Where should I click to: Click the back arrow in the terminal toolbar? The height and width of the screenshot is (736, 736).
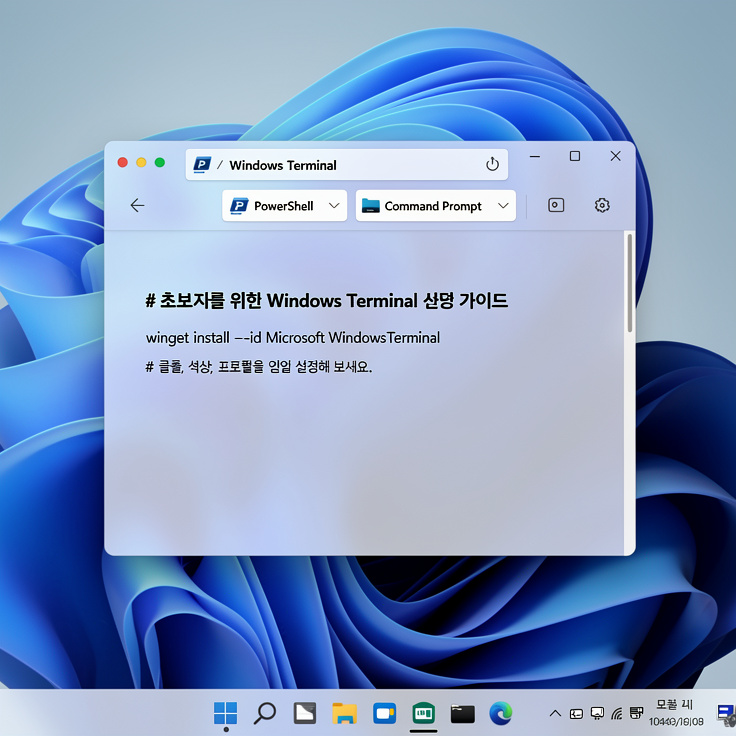pos(137,205)
